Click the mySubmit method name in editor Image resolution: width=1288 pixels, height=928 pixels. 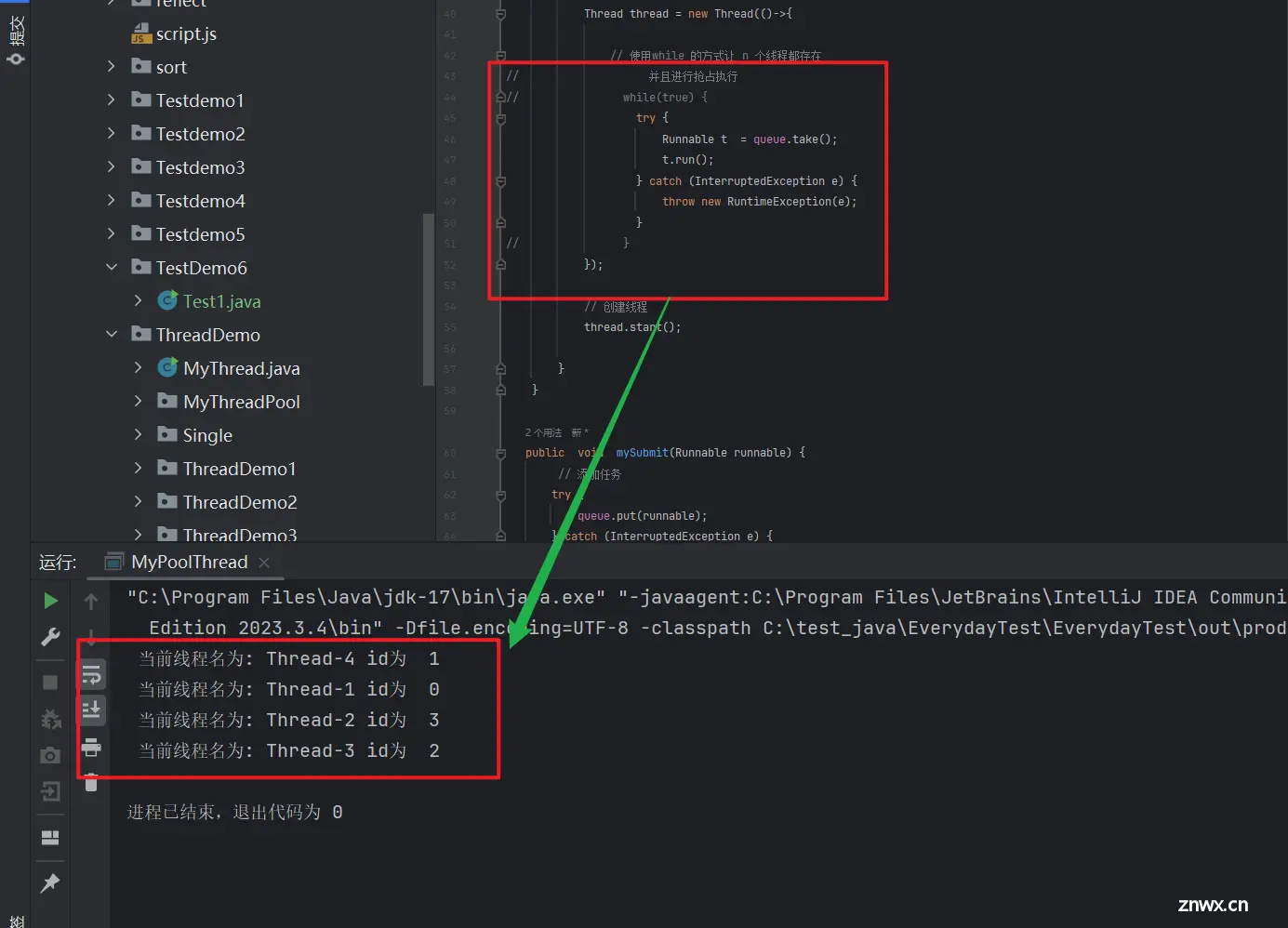pos(643,453)
